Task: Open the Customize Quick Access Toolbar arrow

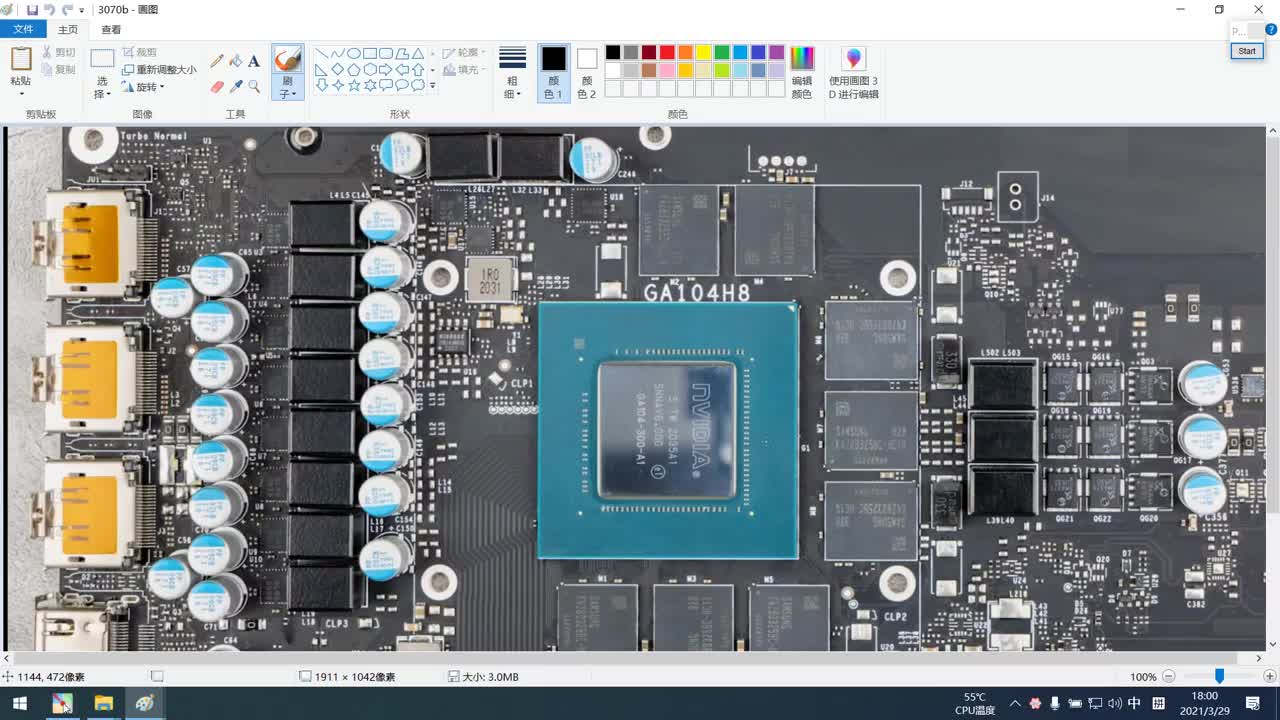Action: (82, 10)
